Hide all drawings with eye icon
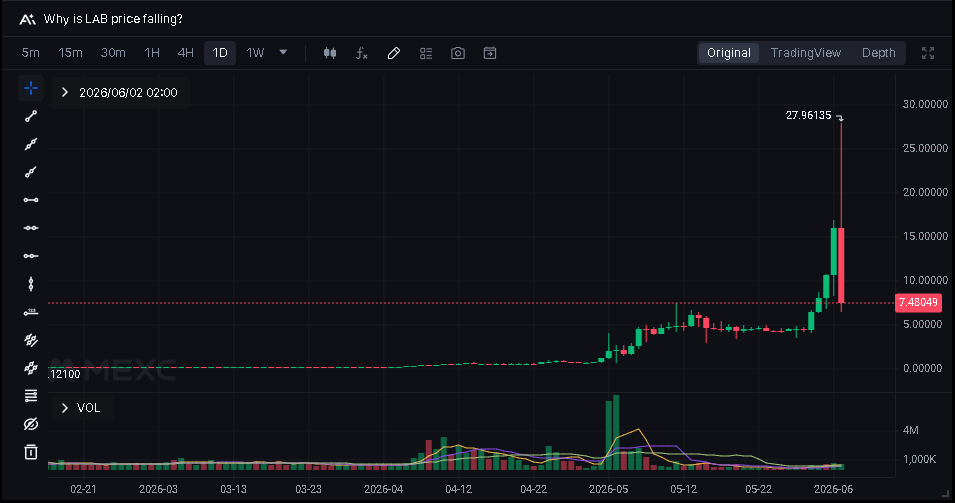This screenshot has height=503, width=955. click(30, 424)
